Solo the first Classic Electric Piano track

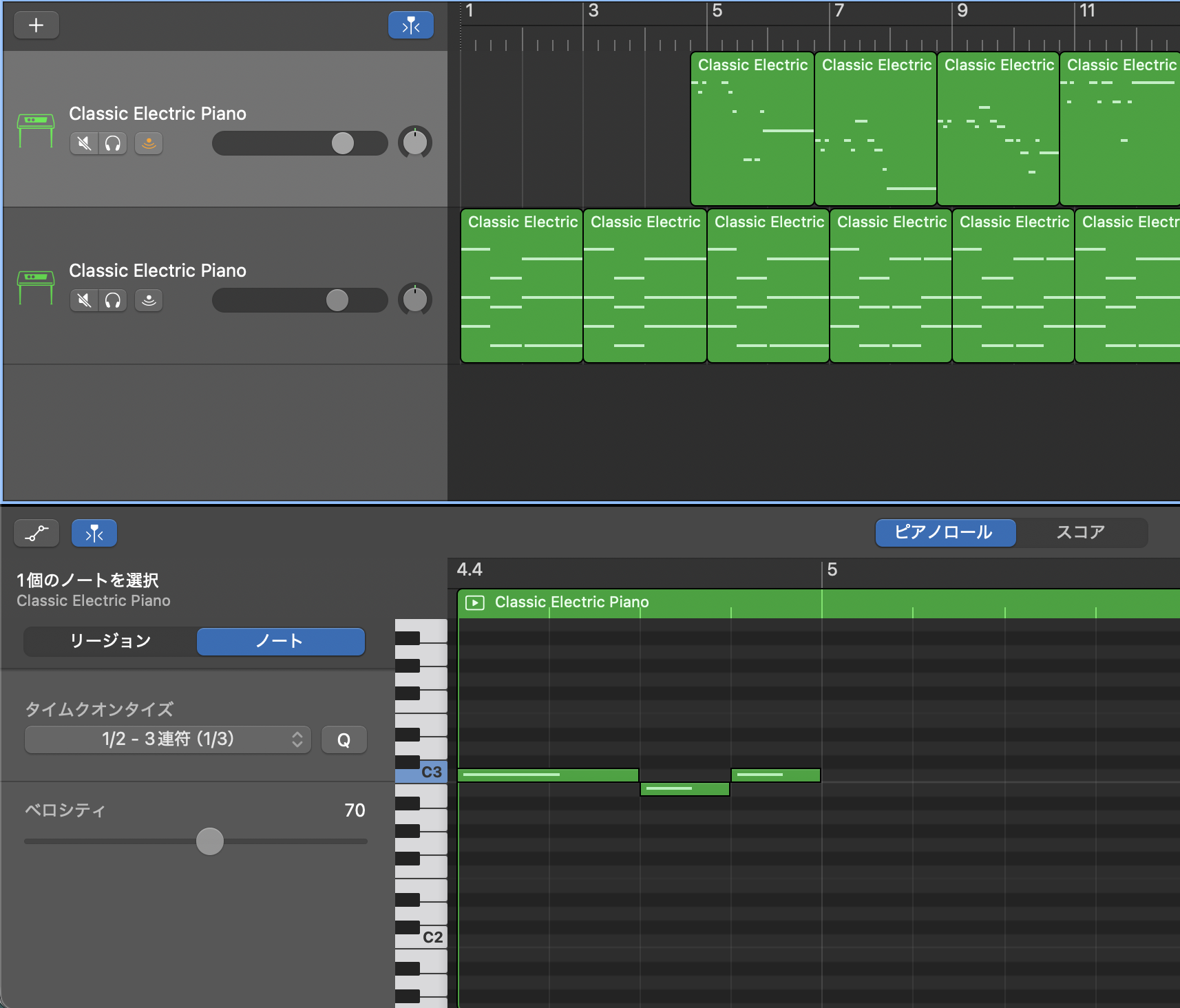tap(113, 143)
